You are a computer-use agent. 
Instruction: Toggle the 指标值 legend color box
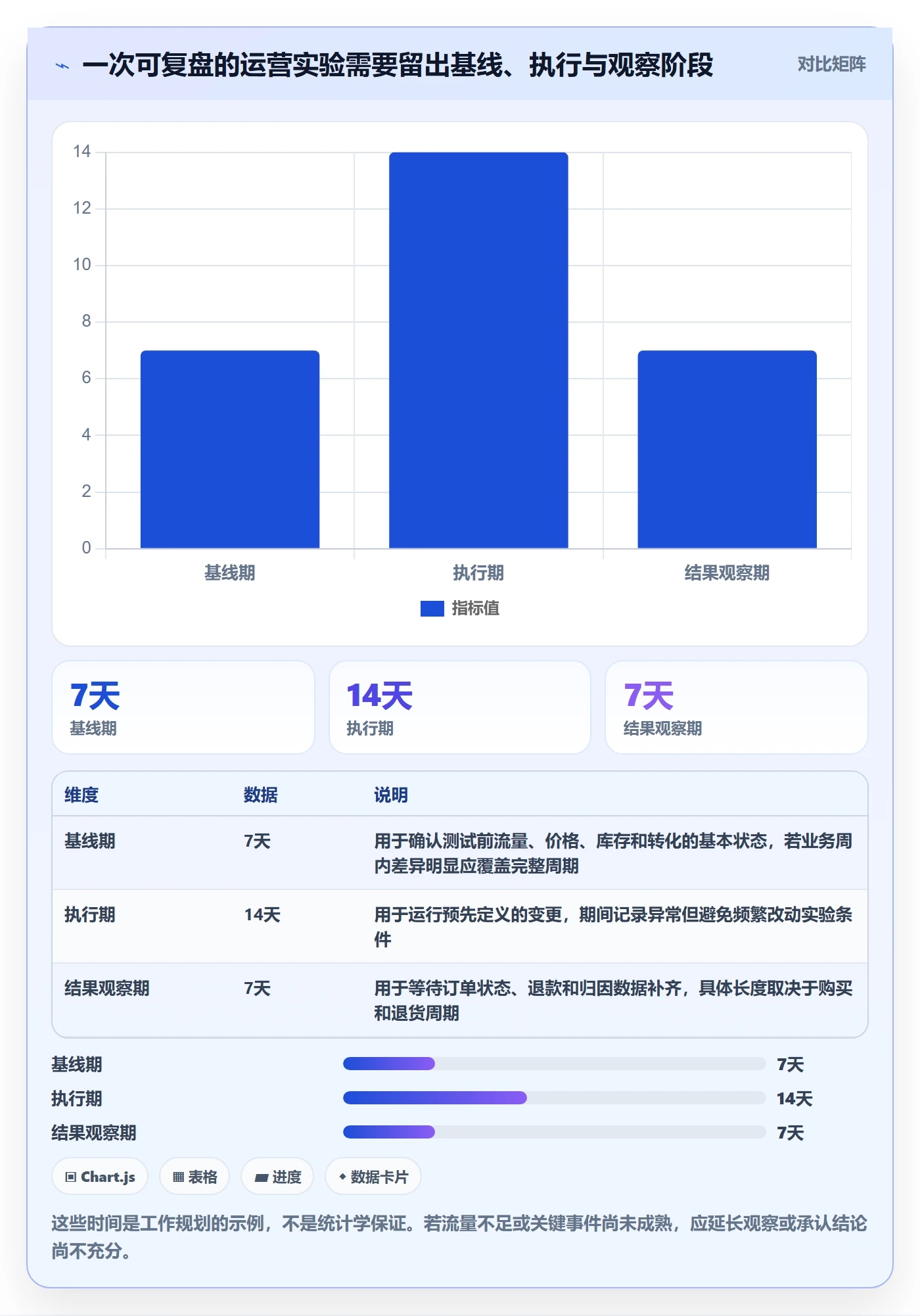point(432,609)
